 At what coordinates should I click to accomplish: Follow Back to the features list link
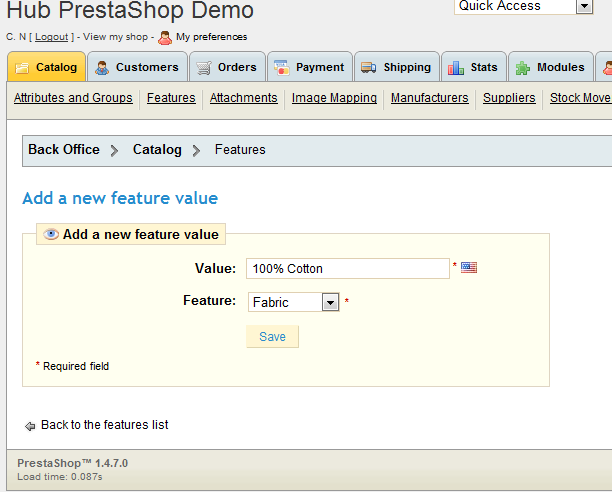pos(104,425)
